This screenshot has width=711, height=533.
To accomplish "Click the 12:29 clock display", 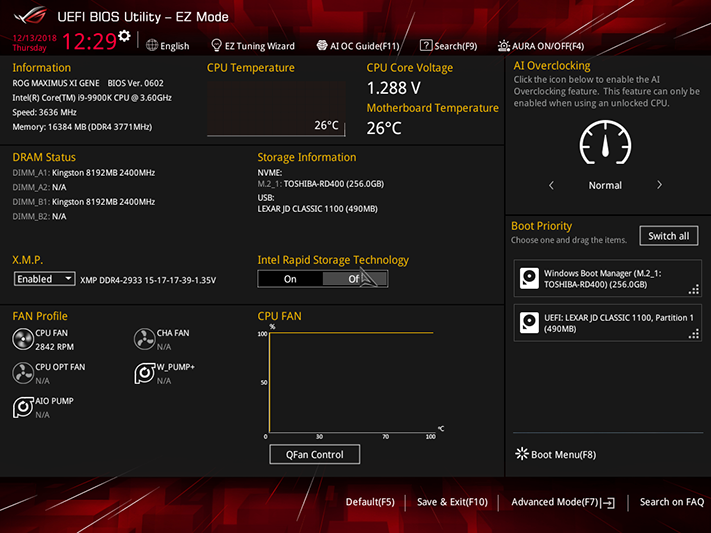I will click(89, 42).
